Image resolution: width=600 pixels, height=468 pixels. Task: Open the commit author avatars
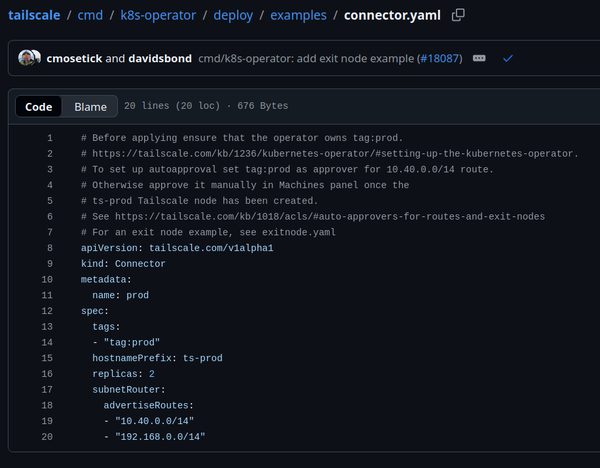pos(29,58)
